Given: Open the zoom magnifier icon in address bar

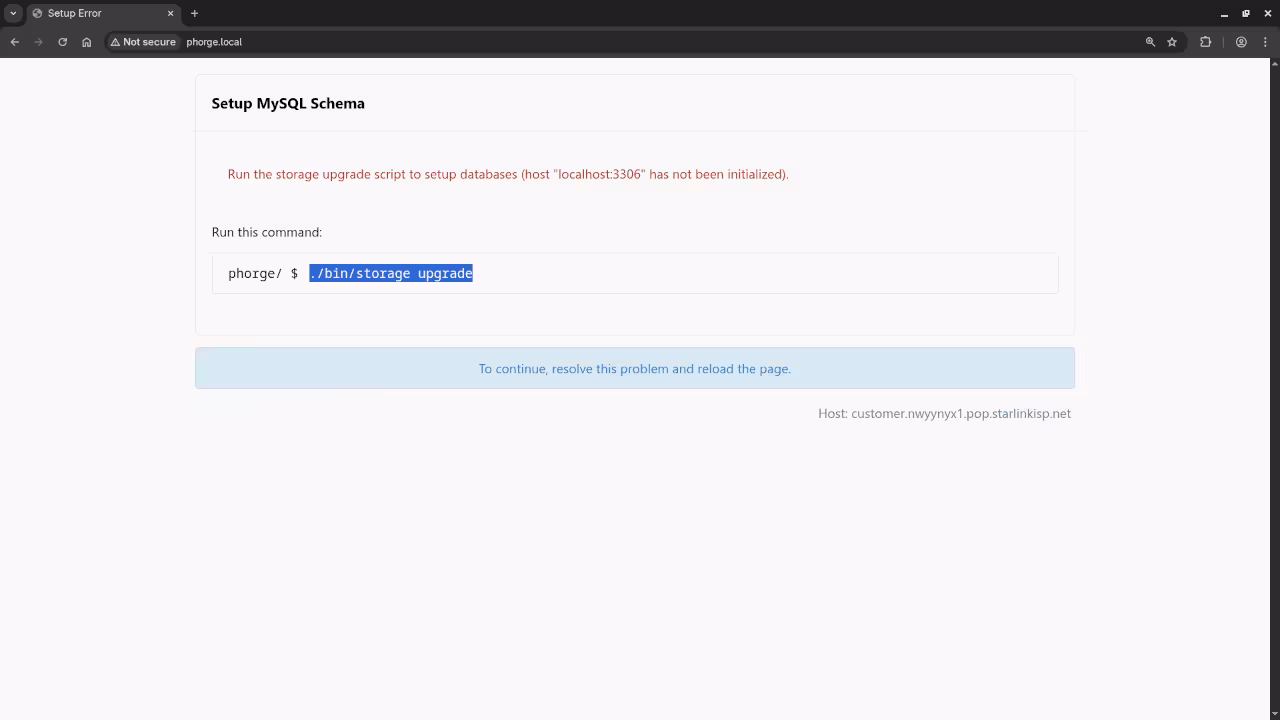Looking at the screenshot, I should pyautogui.click(x=1150, y=42).
